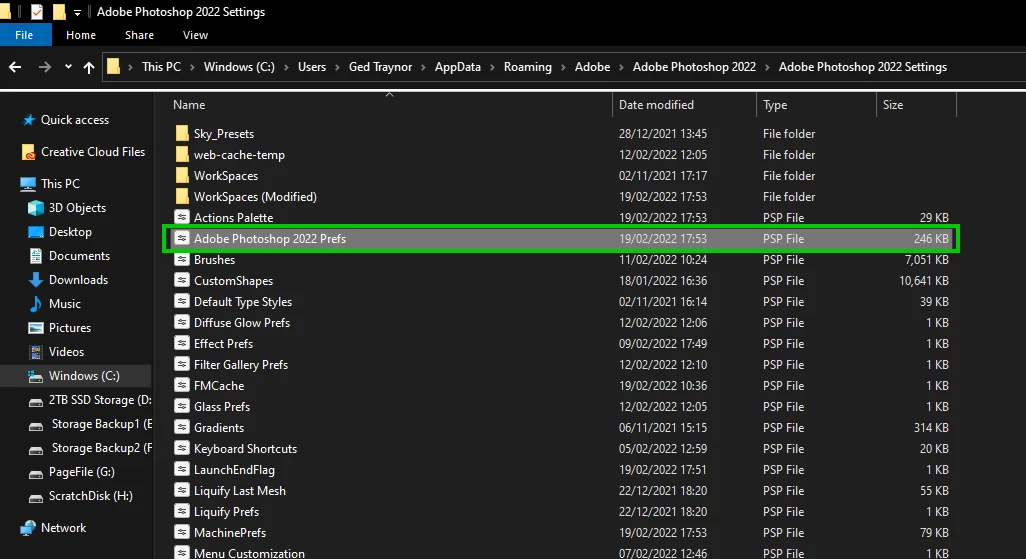Navigate to Adobe Photoshop 2022 breadcrumb
The width and height of the screenshot is (1026, 559).
694,67
